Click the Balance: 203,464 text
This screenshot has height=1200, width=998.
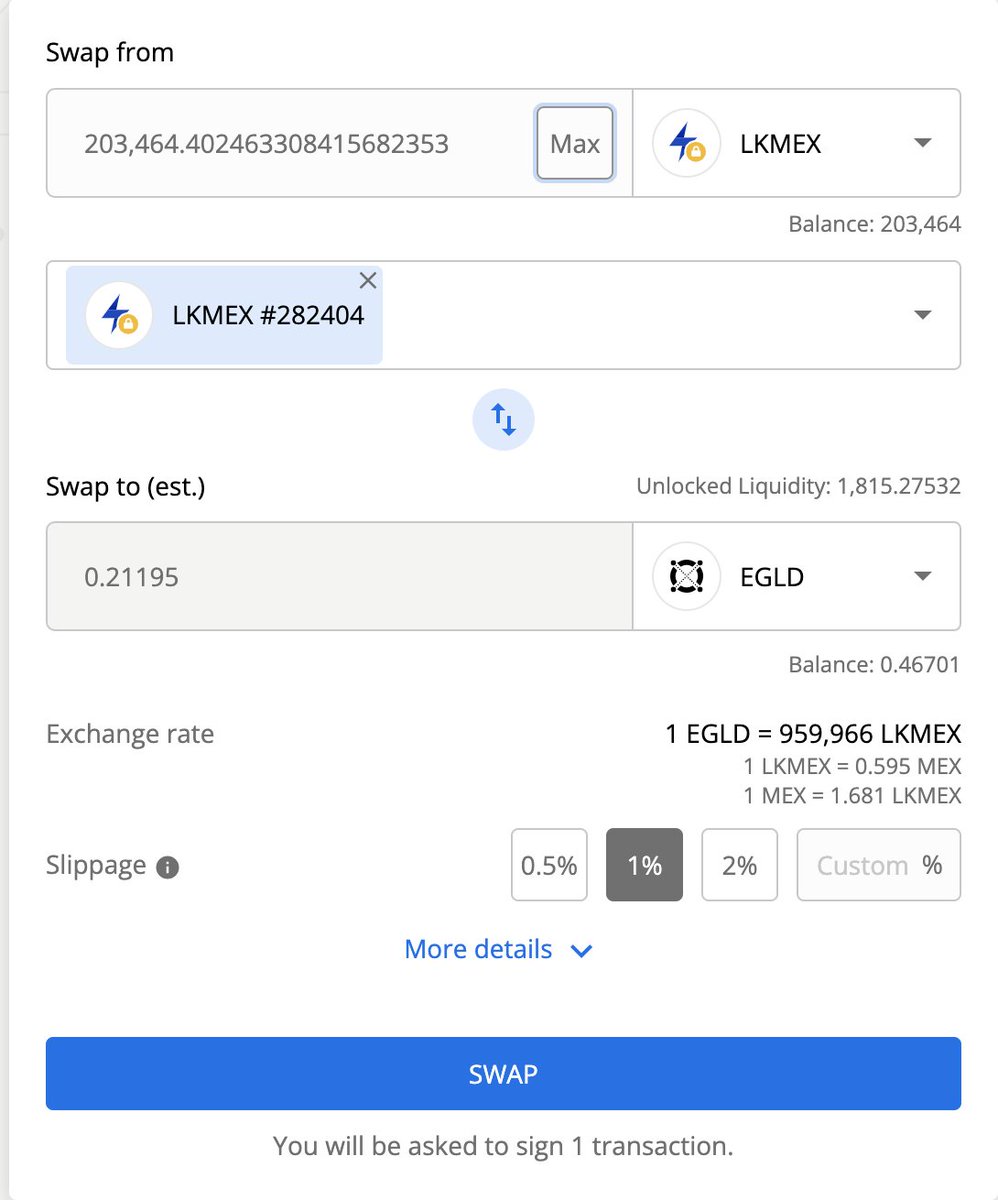tap(874, 224)
